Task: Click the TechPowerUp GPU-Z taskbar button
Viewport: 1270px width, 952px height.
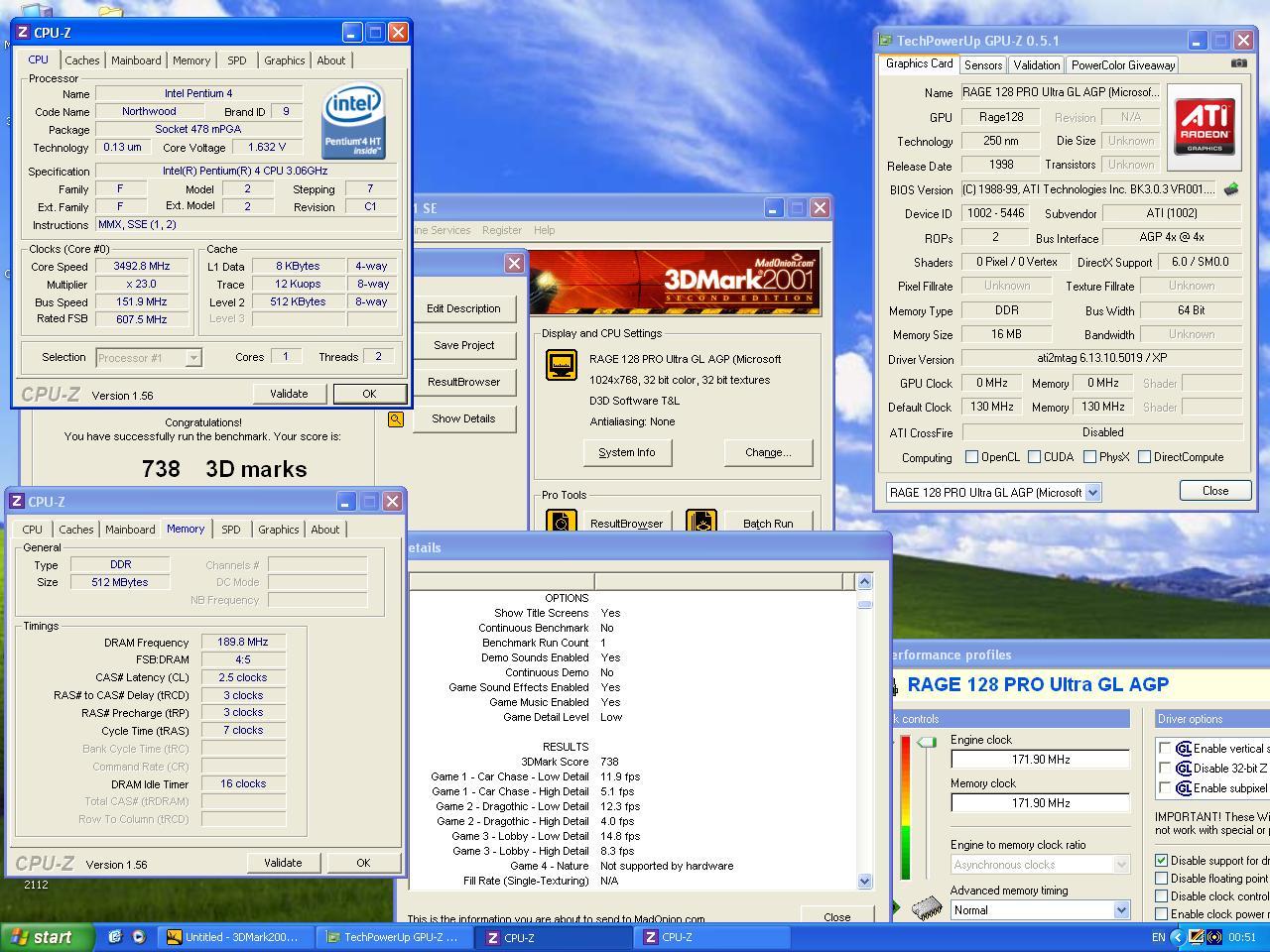Action: coord(396,937)
